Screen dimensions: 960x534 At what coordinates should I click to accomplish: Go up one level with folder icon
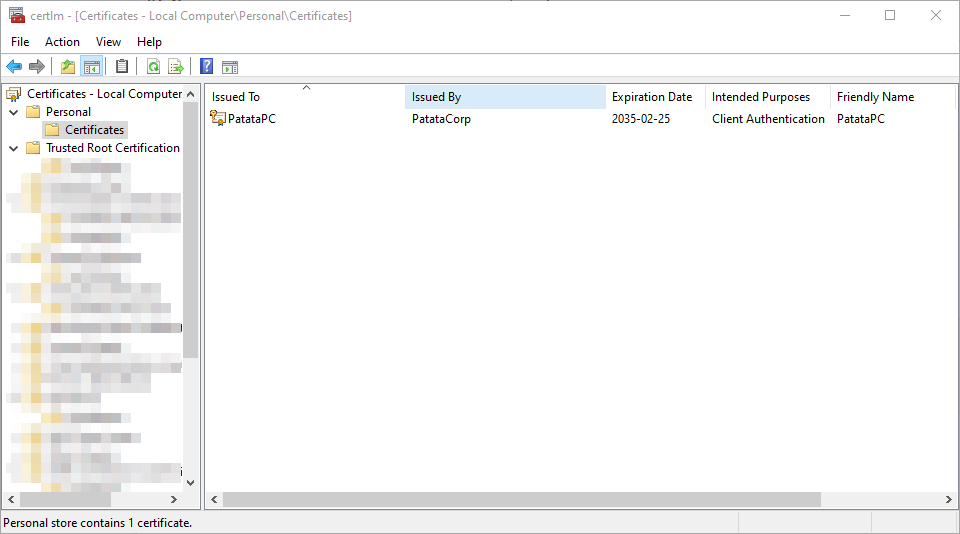(68, 67)
